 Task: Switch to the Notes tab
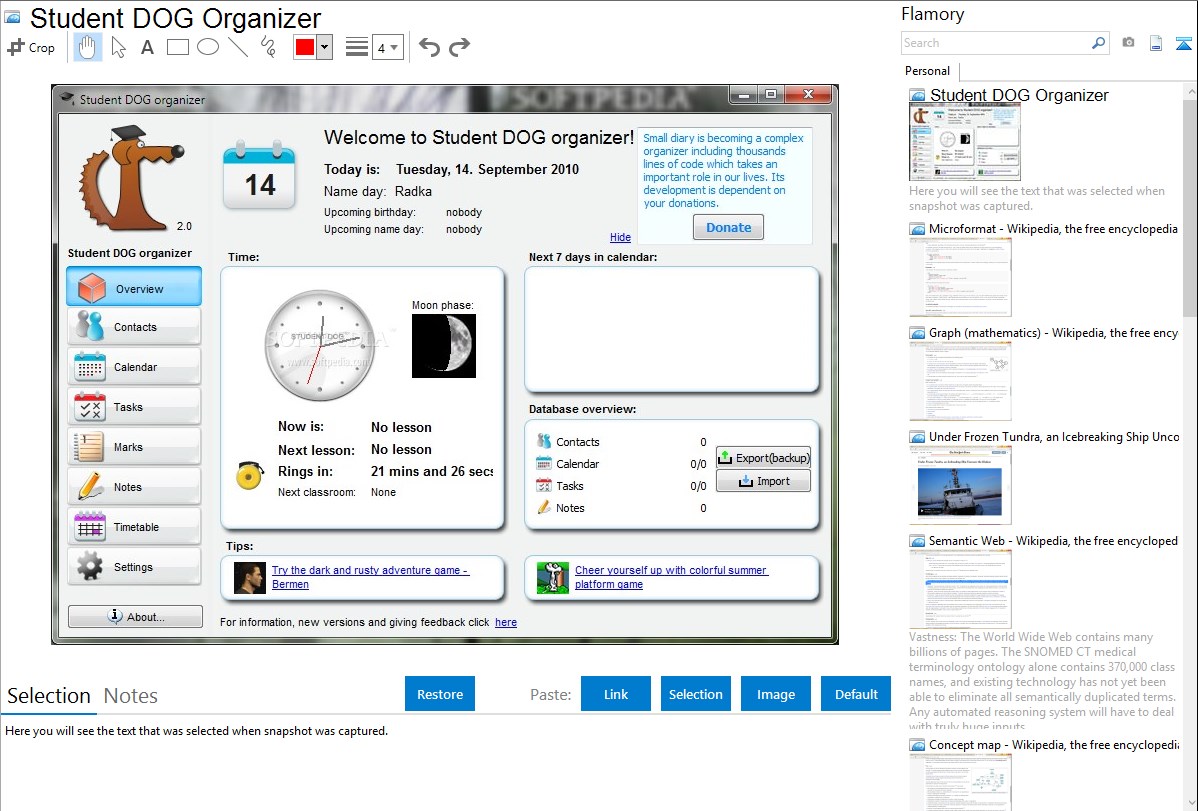click(131, 696)
